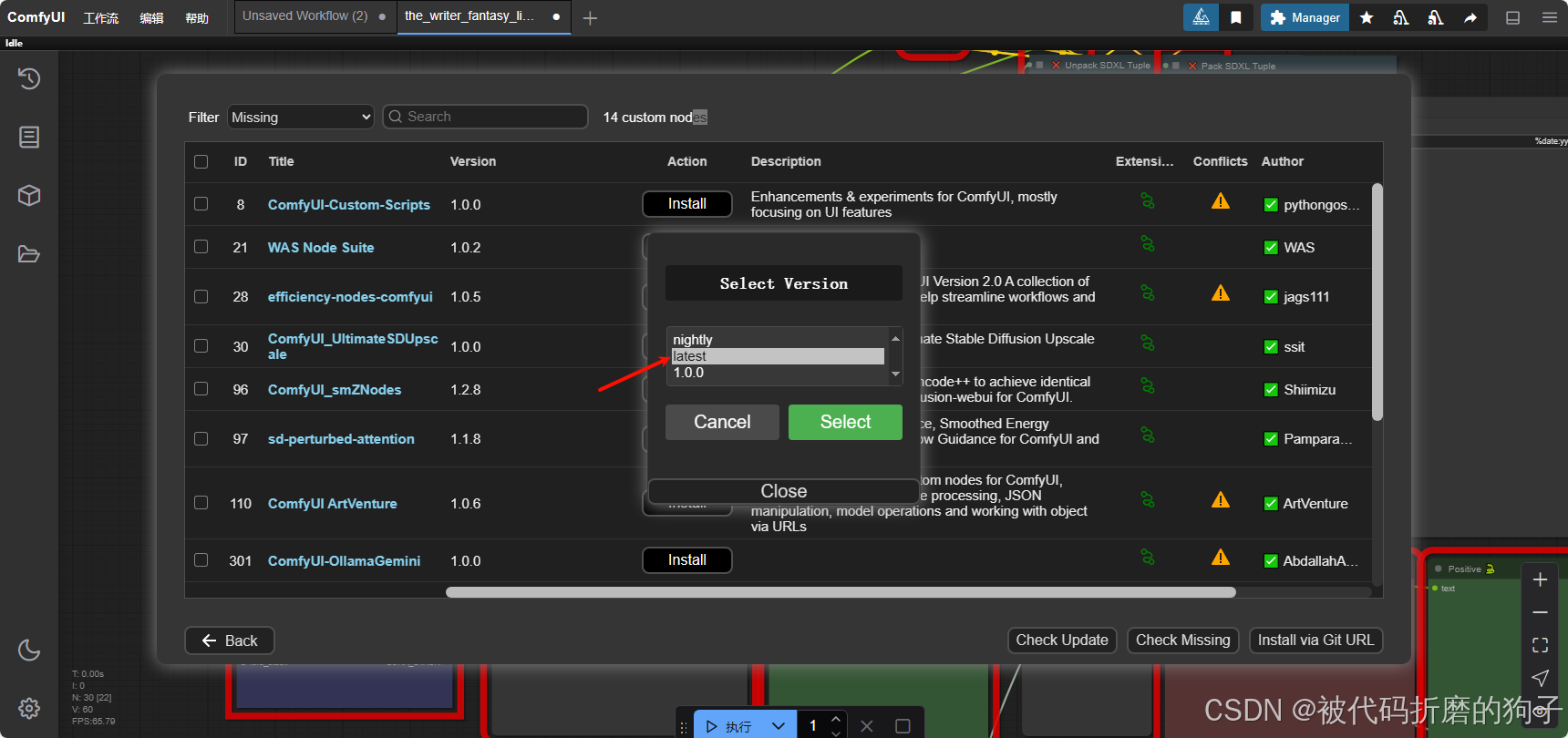Click the vertical scrollbar of node table
The height and width of the screenshot is (738, 1568).
[x=1377, y=302]
